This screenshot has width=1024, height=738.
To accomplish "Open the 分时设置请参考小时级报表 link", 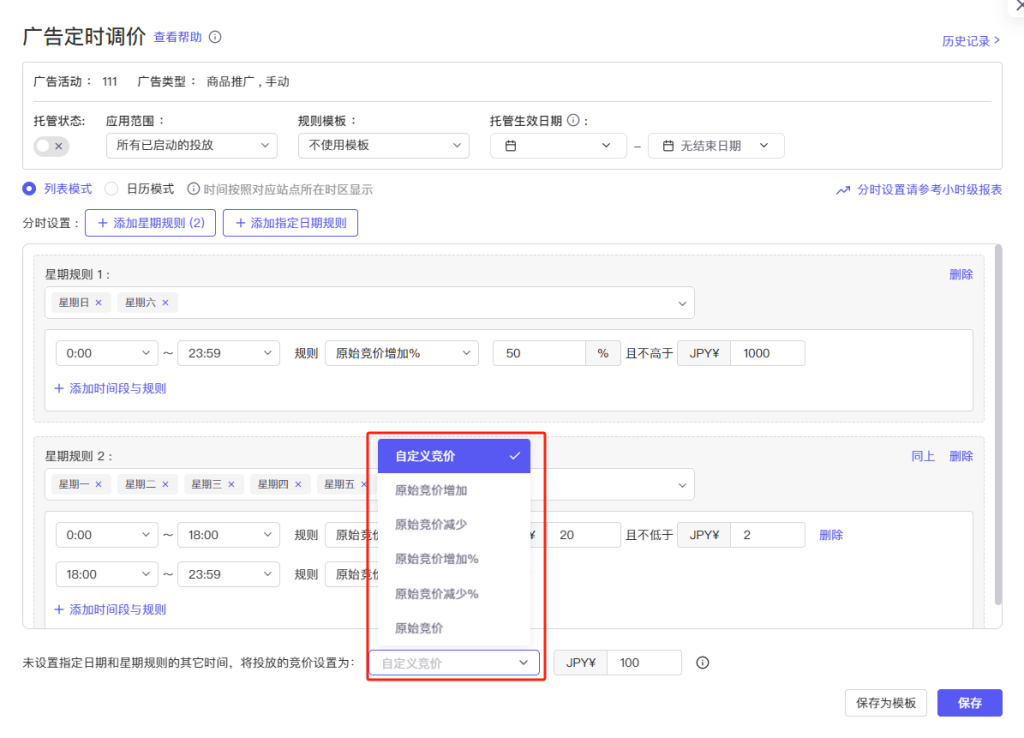I will click(x=919, y=189).
